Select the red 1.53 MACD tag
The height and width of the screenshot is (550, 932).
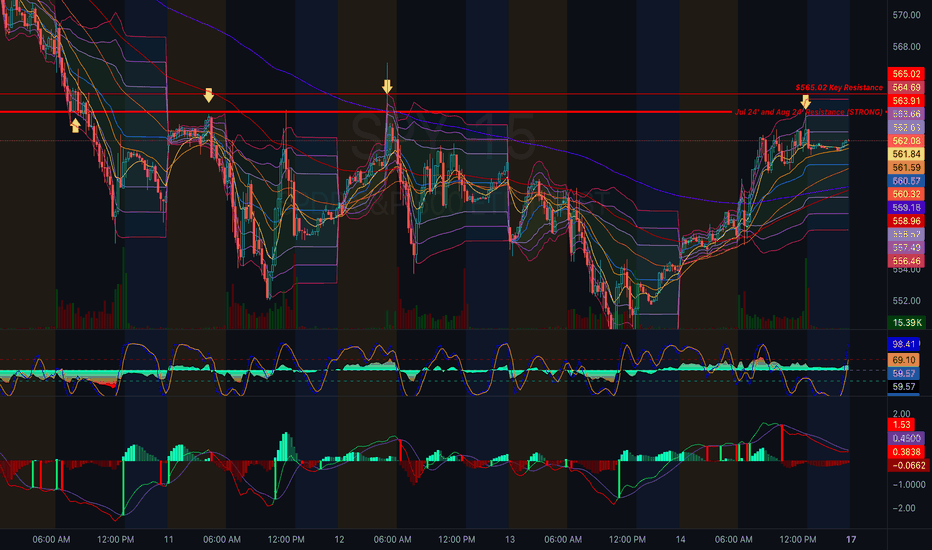tap(901, 425)
